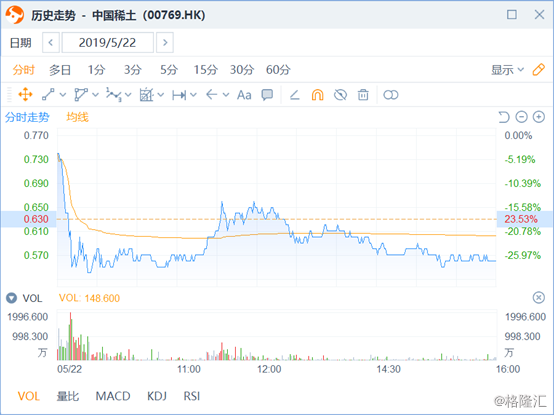Screen dimensions: 554x415
Task: Open line segment tool options dropdown
Action: coord(63,95)
